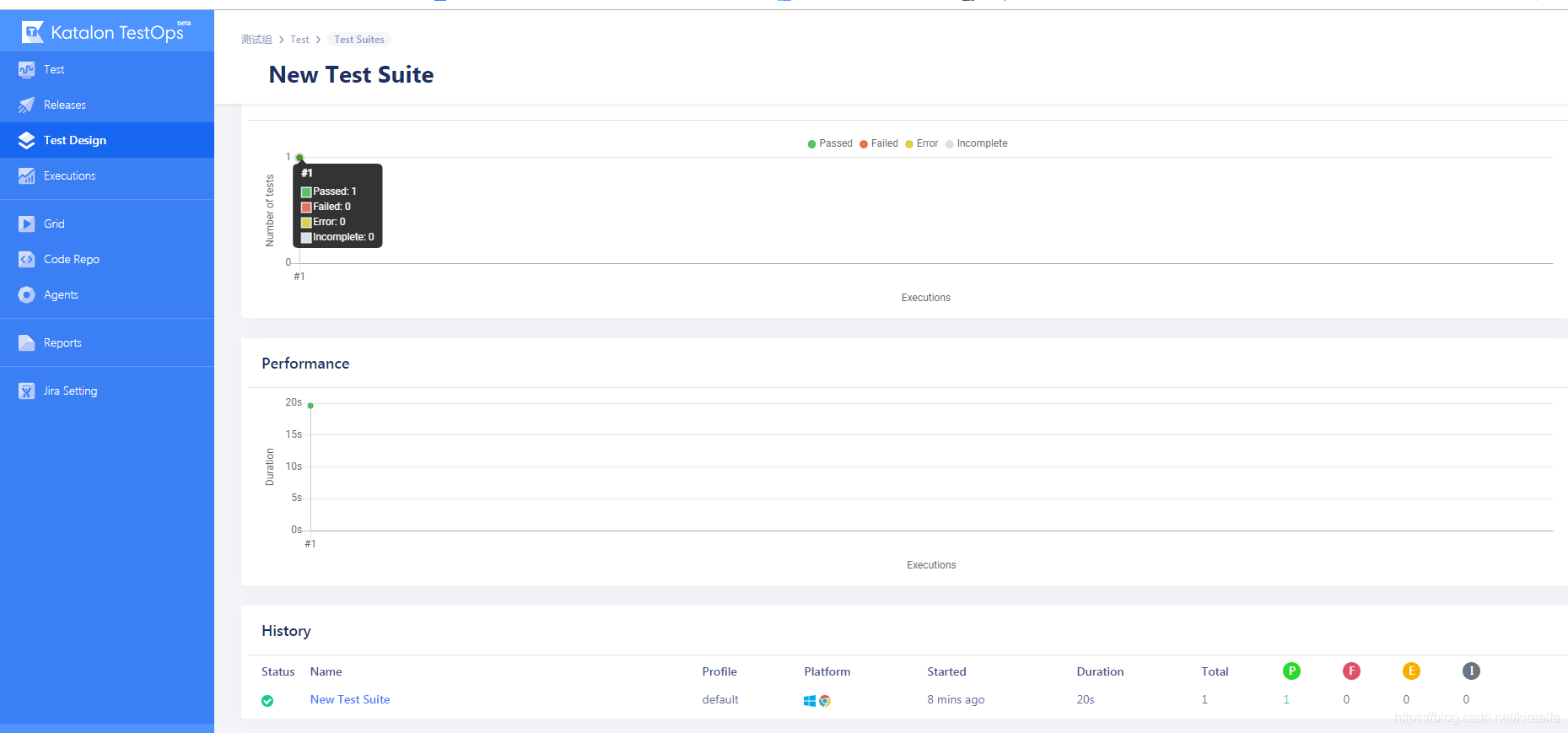Image resolution: width=1568 pixels, height=733 pixels.
Task: Click the Releases rocket icon
Action: [x=27, y=105]
